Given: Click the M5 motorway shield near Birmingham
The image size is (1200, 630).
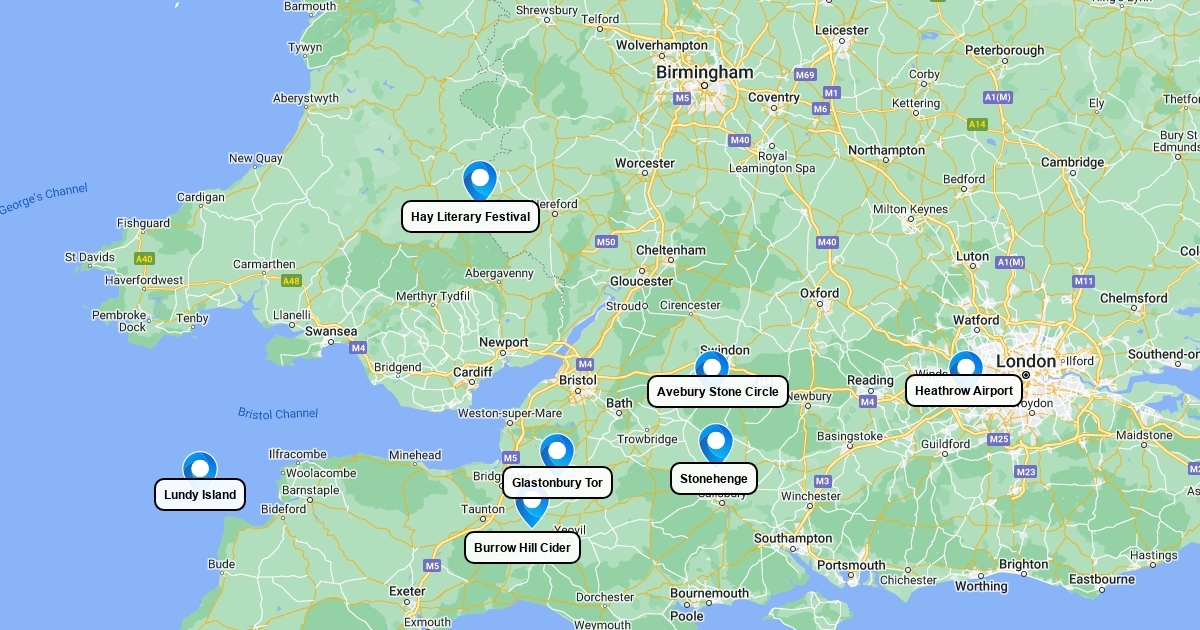Looking at the screenshot, I should tap(682, 98).
